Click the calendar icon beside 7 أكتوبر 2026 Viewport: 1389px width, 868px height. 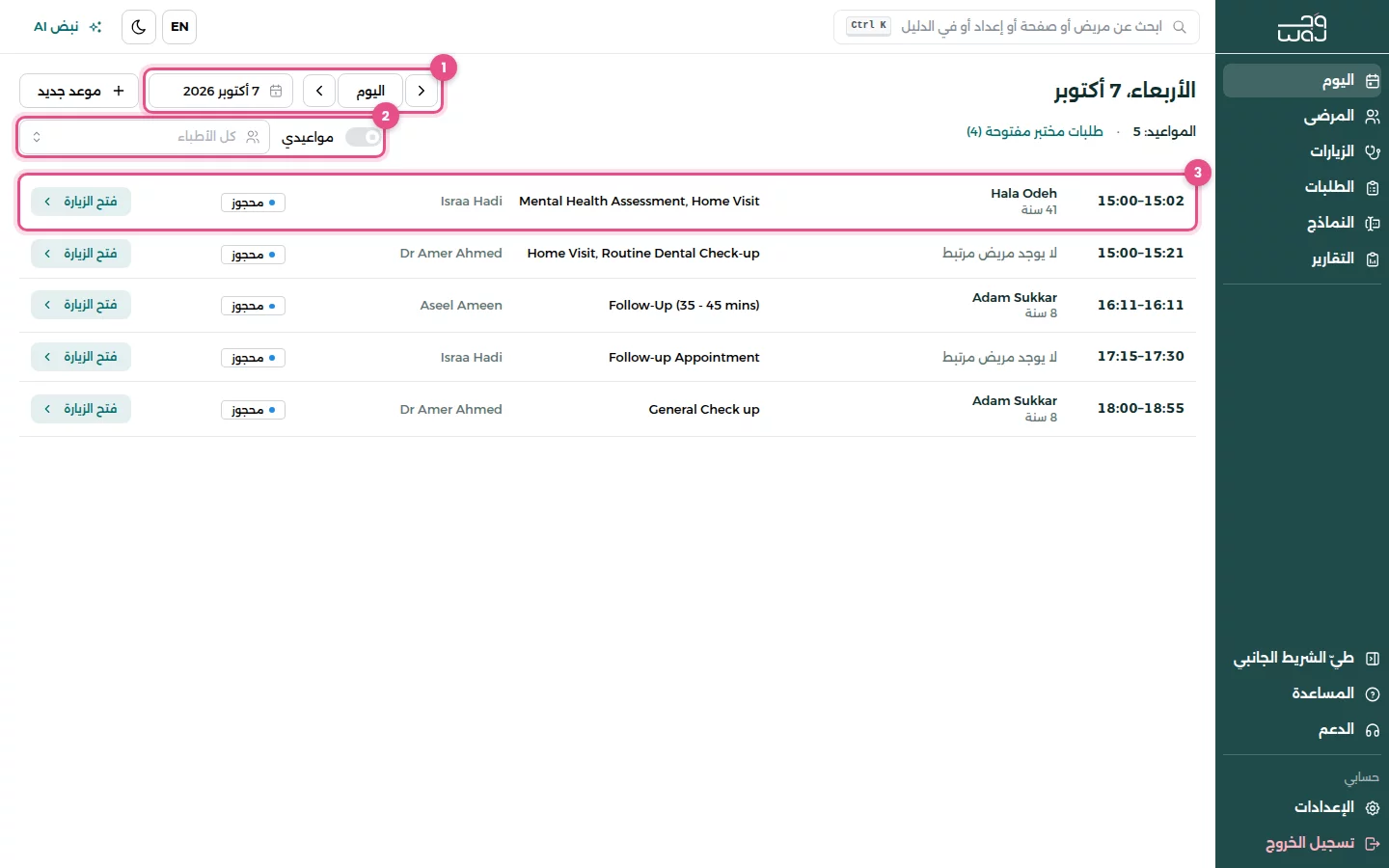(276, 91)
